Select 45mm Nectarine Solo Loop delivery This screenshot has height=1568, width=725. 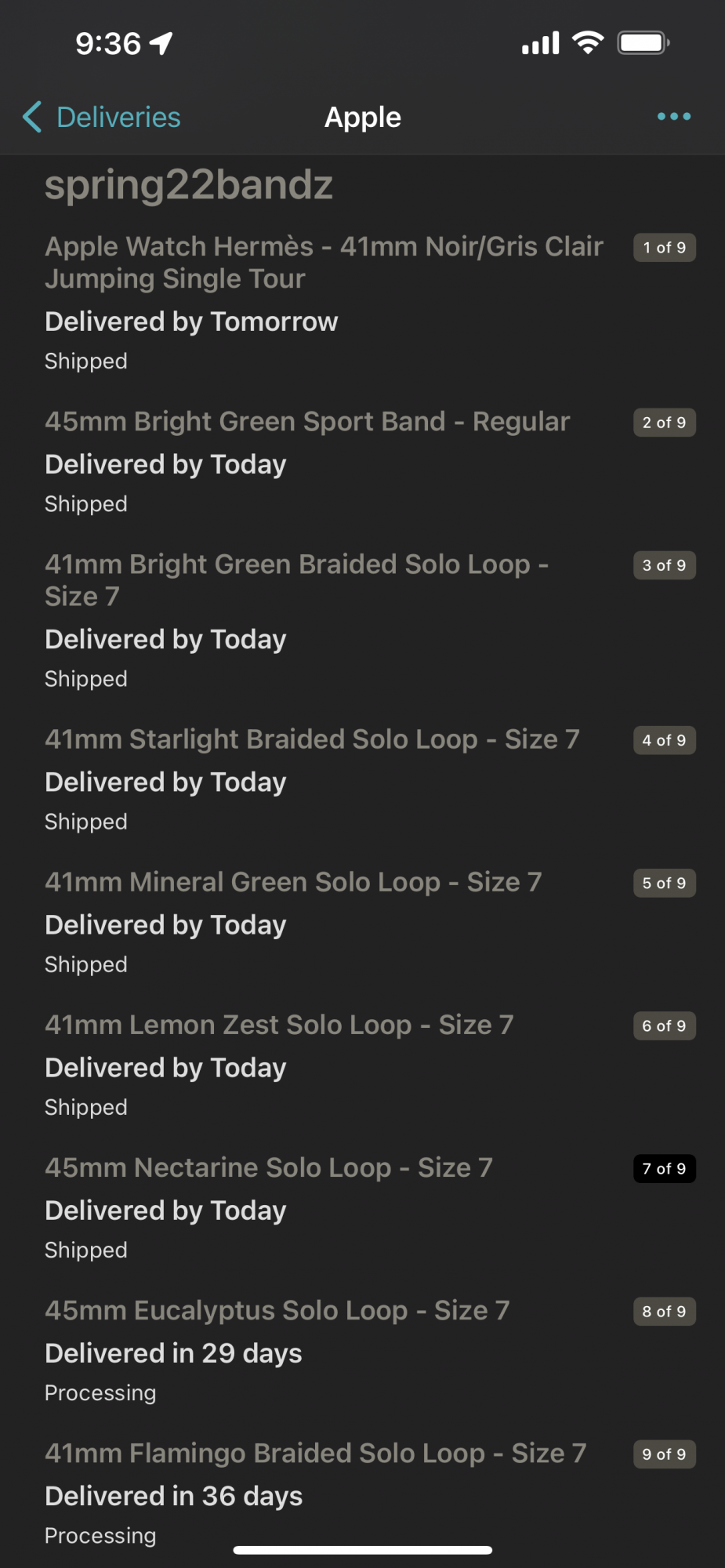tap(269, 1167)
